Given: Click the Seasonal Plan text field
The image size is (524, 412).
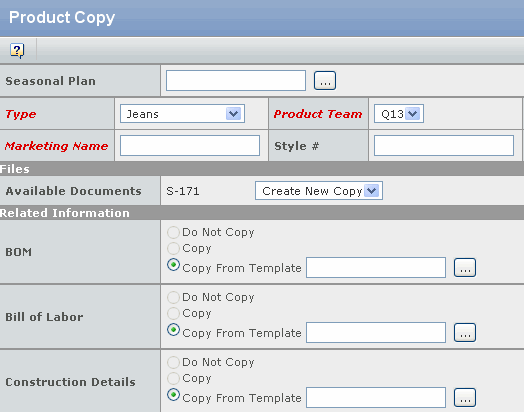Looking at the screenshot, I should 236,81.
